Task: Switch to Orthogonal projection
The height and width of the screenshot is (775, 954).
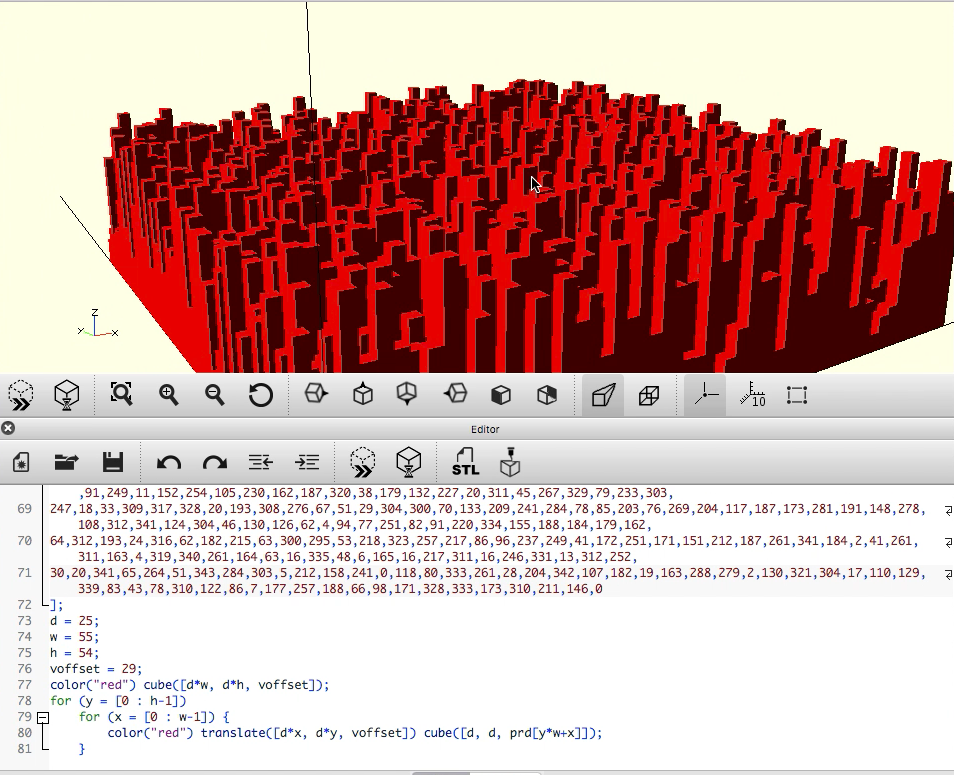Action: (649, 395)
